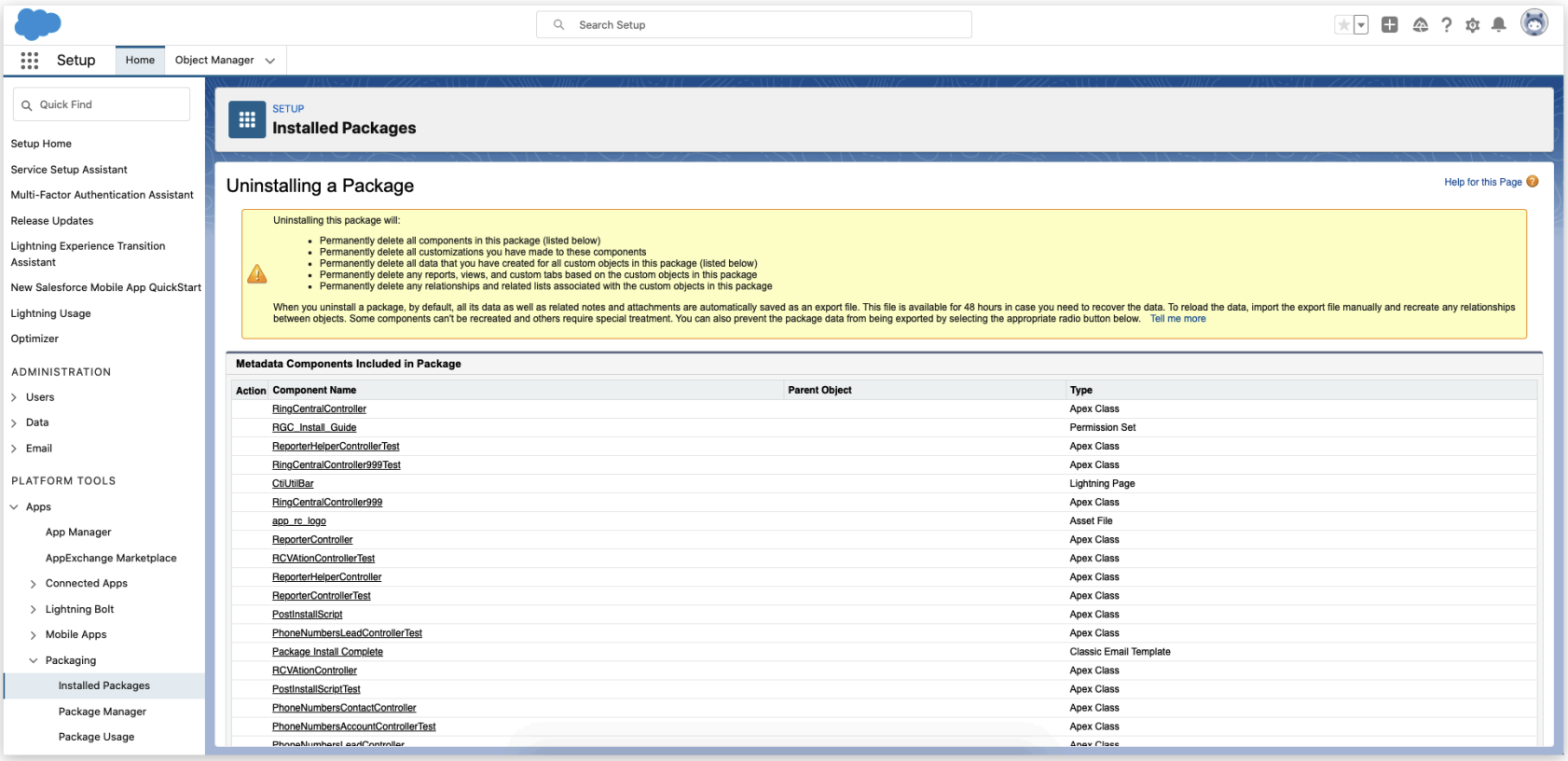Expand the Mobile Apps node

coord(34,635)
